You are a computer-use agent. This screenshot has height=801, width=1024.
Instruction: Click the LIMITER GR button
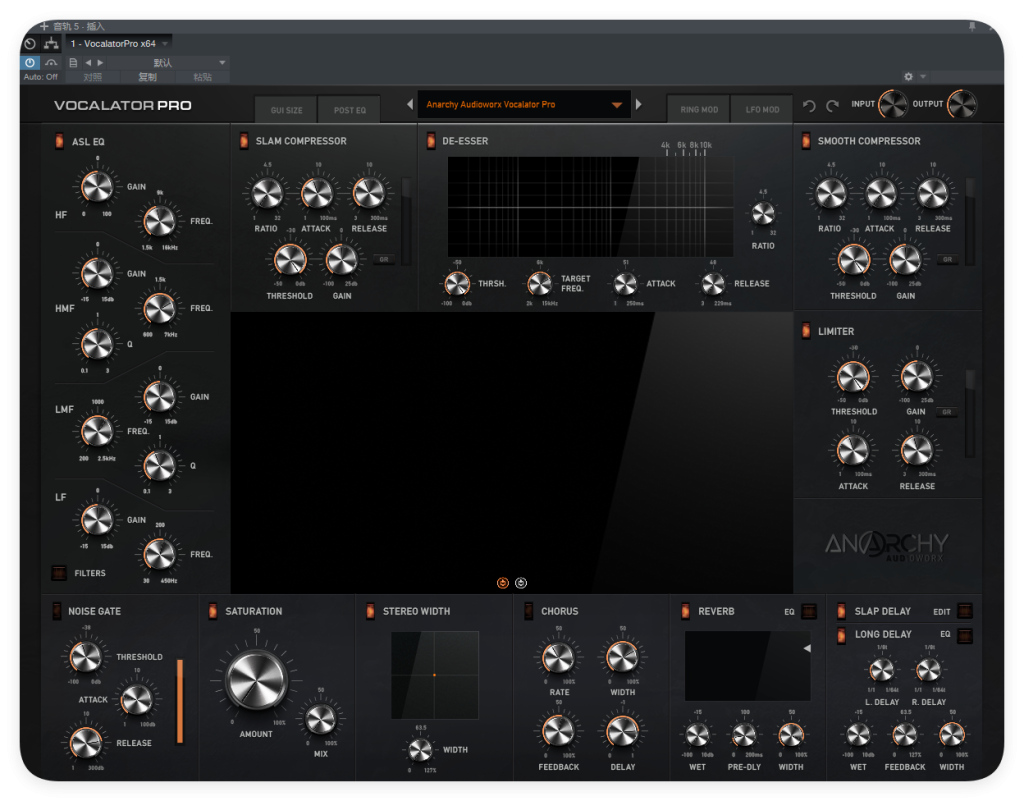click(x=946, y=412)
